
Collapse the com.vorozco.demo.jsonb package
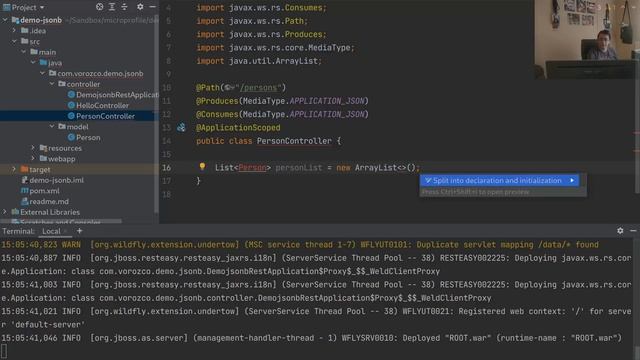[42, 73]
